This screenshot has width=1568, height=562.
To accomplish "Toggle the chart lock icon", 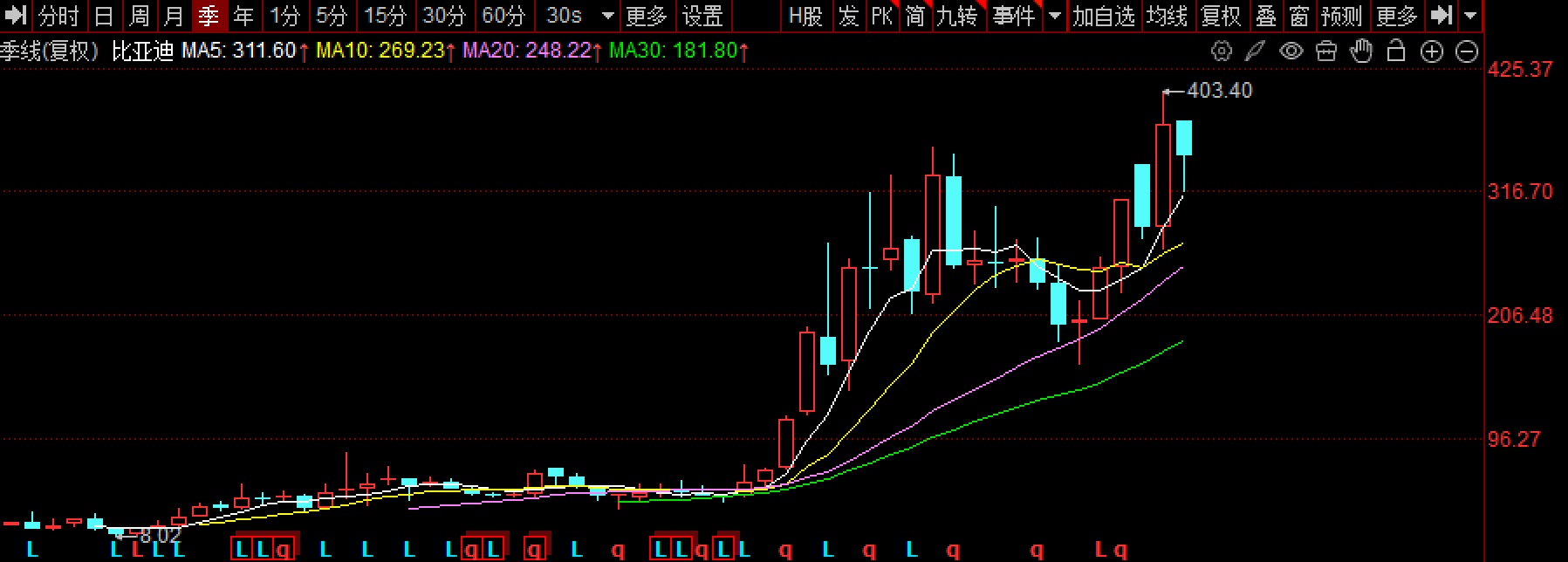I will click(1396, 51).
